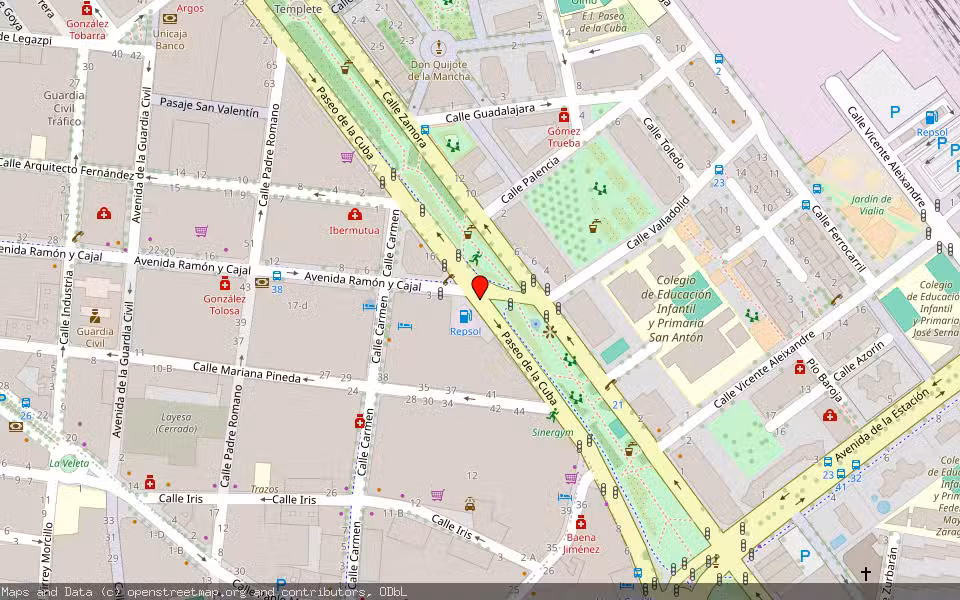Select the playground icon near Calle Guadalajara
960x600 pixels.
453,145
